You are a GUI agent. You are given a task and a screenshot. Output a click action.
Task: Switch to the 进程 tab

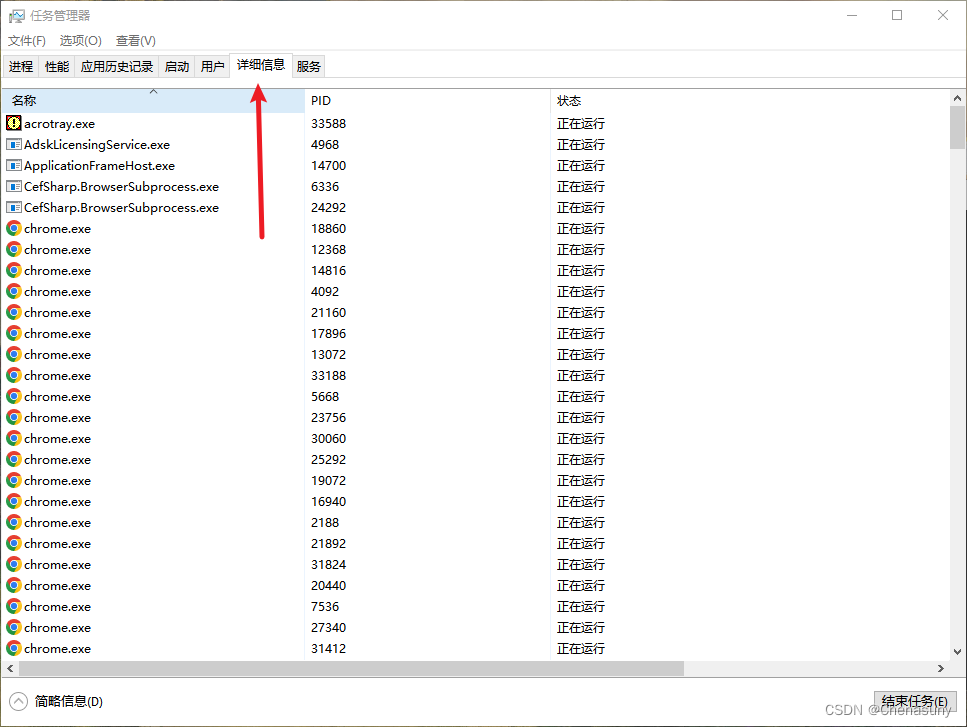(x=21, y=66)
